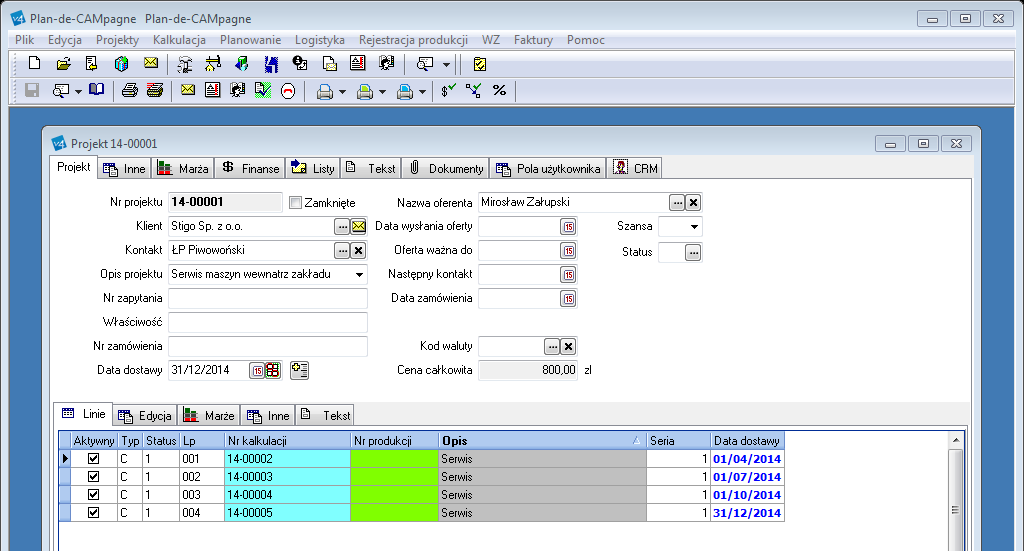Toggle Aktywny checkbox for row 001
The image size is (1024, 551).
pyautogui.click(x=93, y=458)
